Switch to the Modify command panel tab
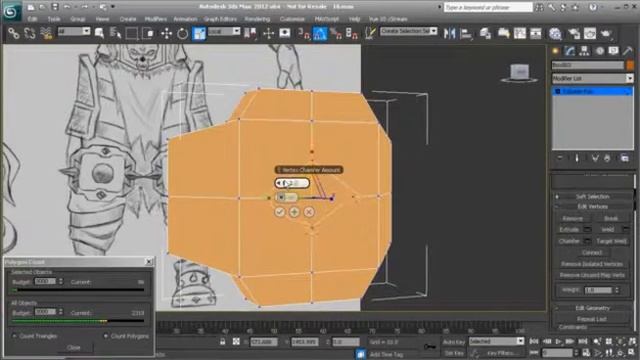The width and height of the screenshot is (640, 360). pos(570,51)
